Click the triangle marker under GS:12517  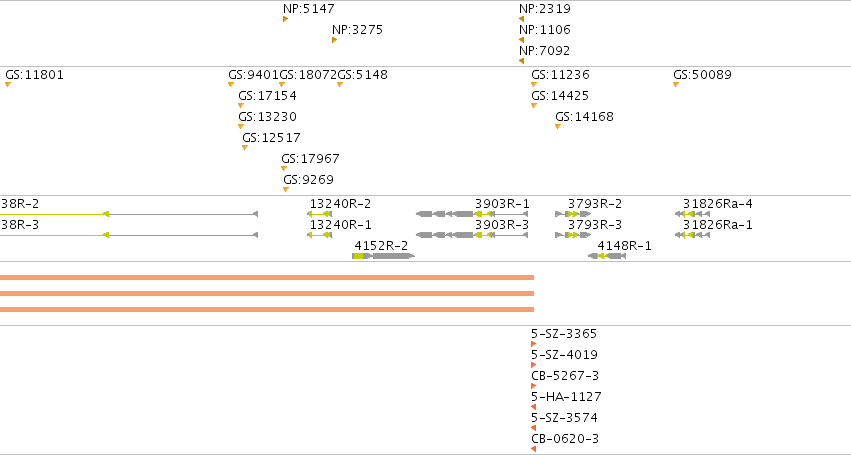coord(245,148)
